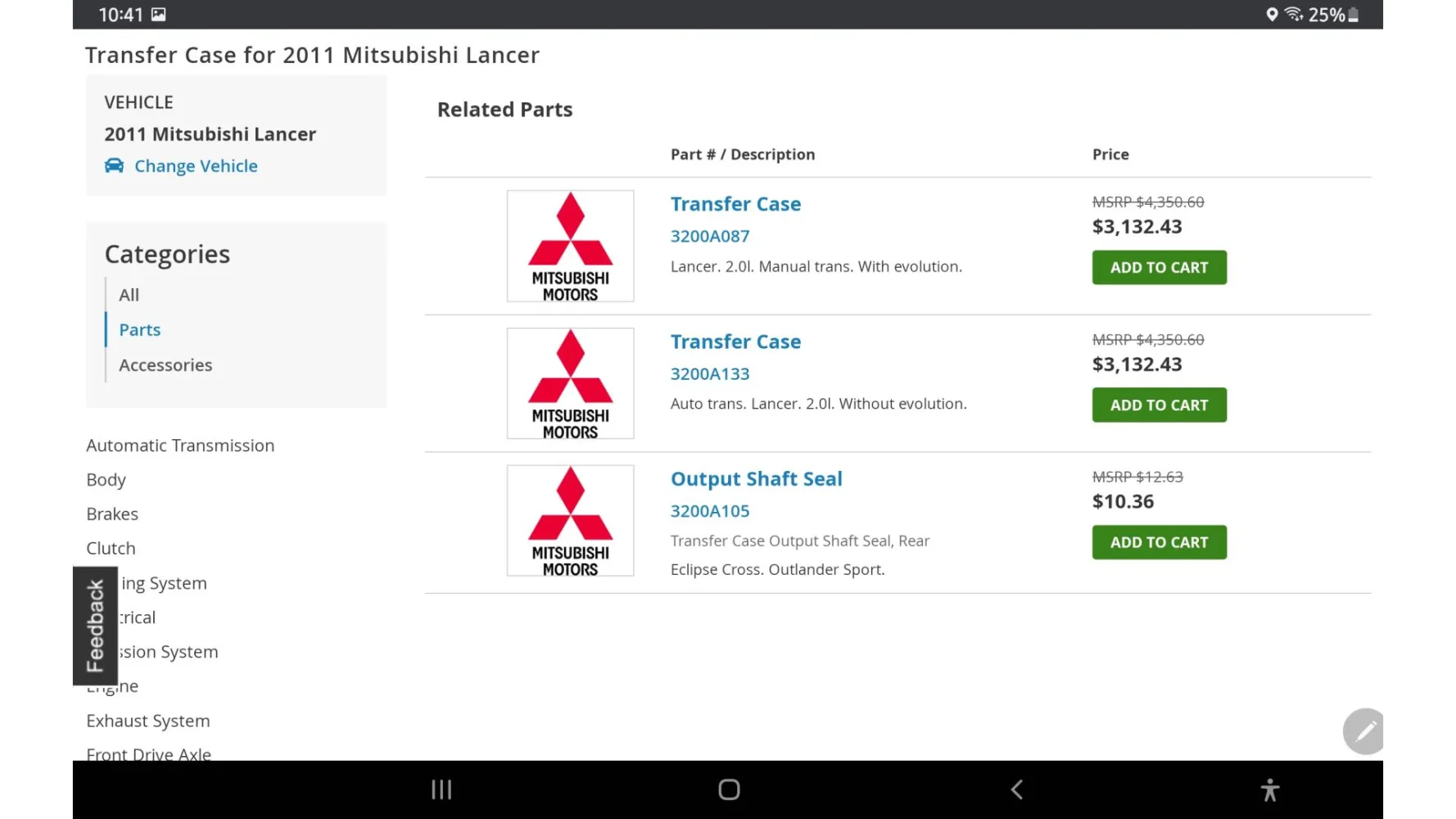Click the page title Transfer Case for 2011 Mitsubishi Lancer

(312, 55)
